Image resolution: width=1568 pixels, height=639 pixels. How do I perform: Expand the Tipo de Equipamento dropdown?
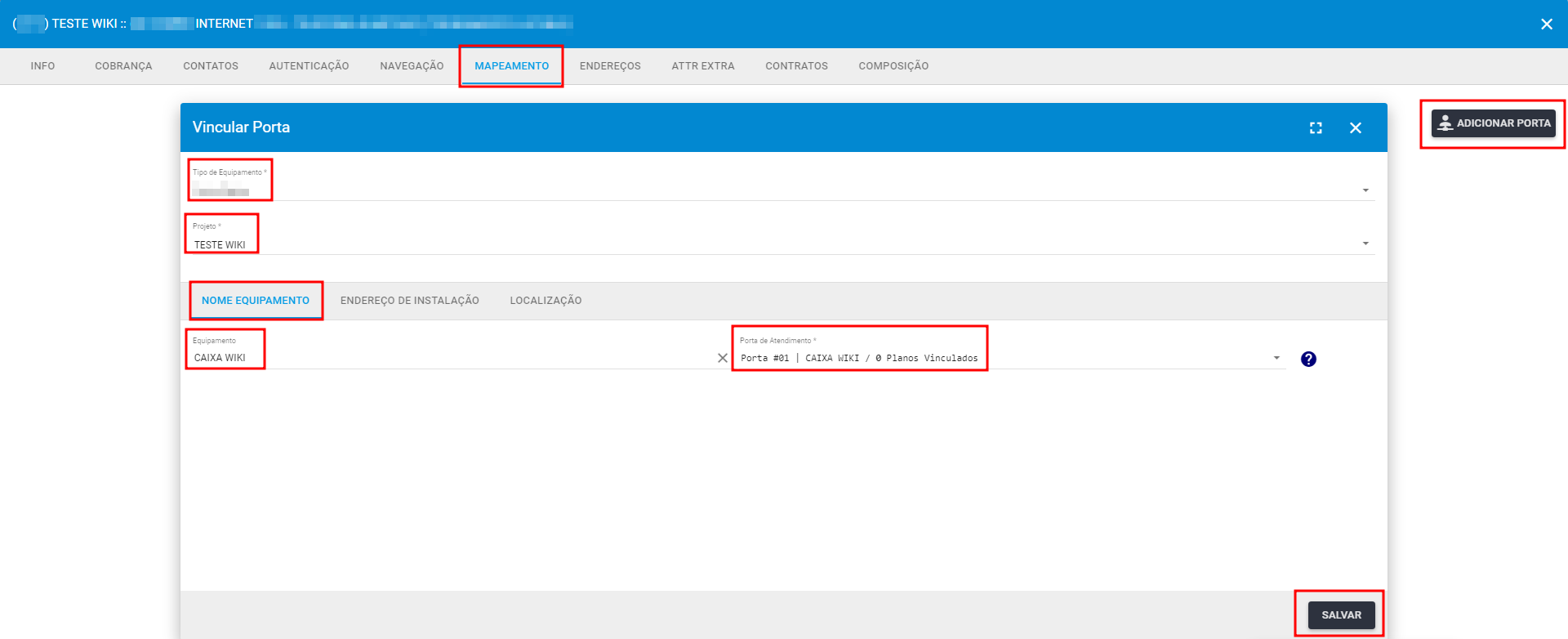[x=1365, y=190]
